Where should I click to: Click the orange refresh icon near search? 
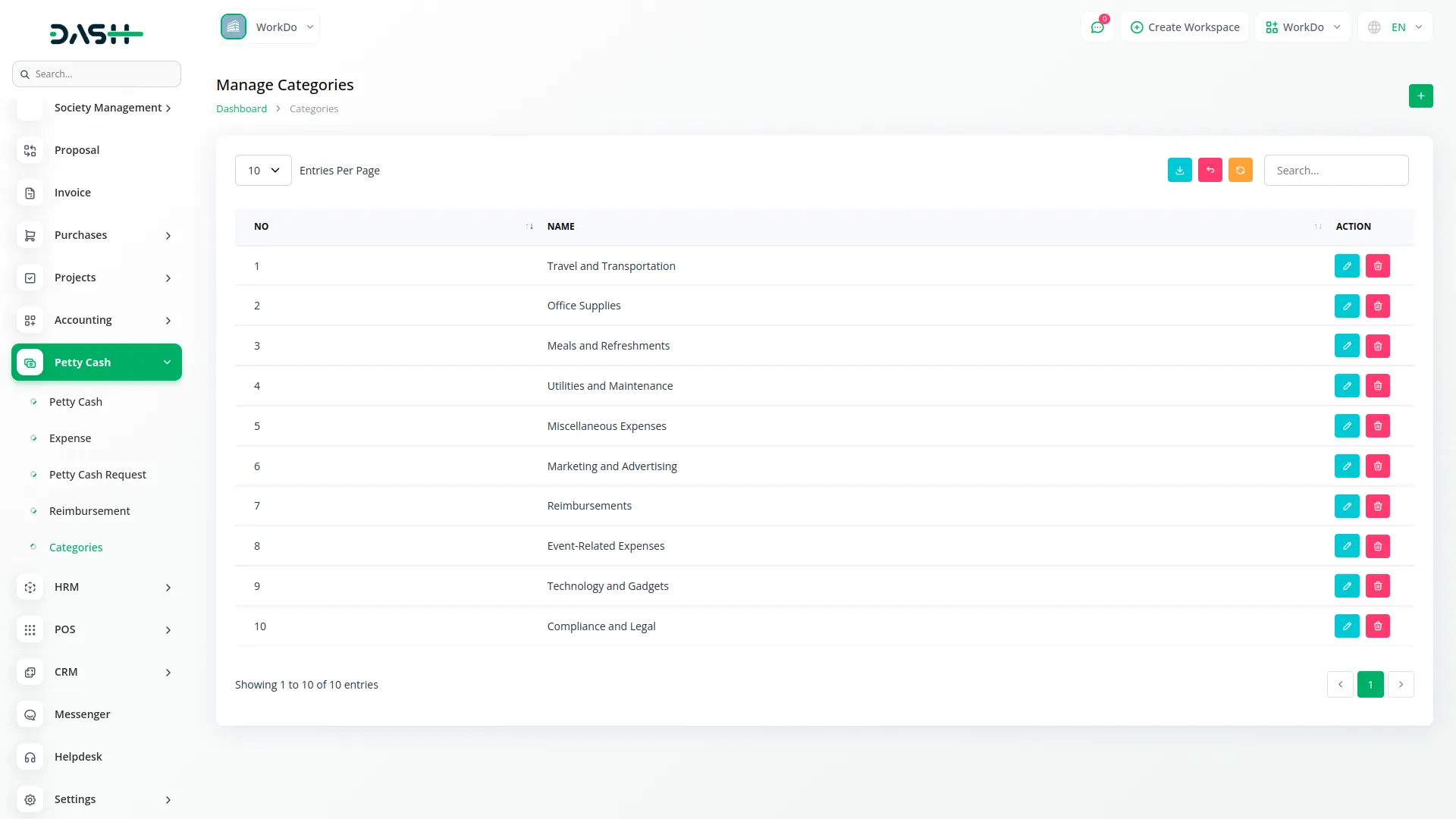tap(1241, 170)
